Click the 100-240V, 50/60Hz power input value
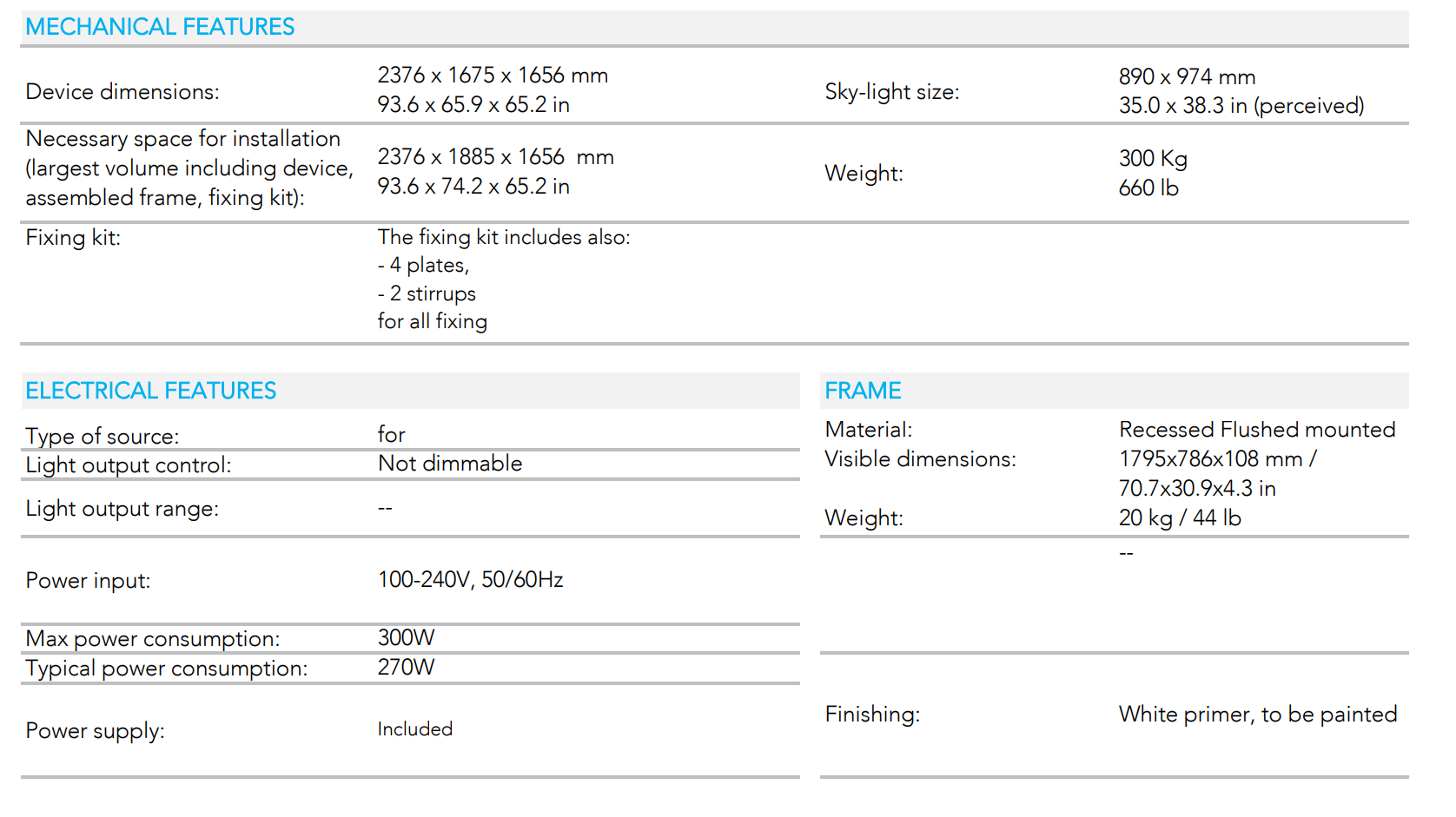The width and height of the screenshot is (1456, 817). (470, 579)
